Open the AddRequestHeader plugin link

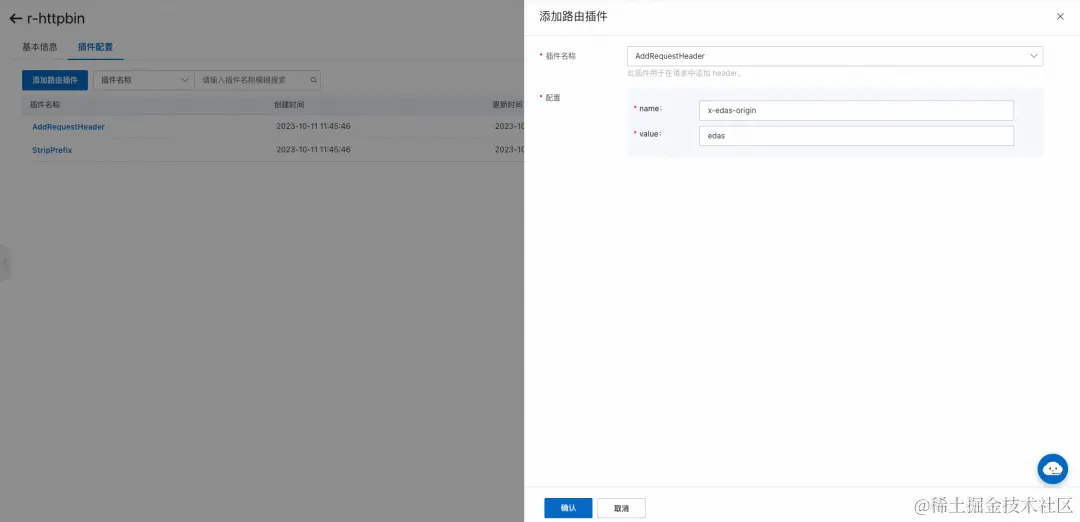[68, 127]
